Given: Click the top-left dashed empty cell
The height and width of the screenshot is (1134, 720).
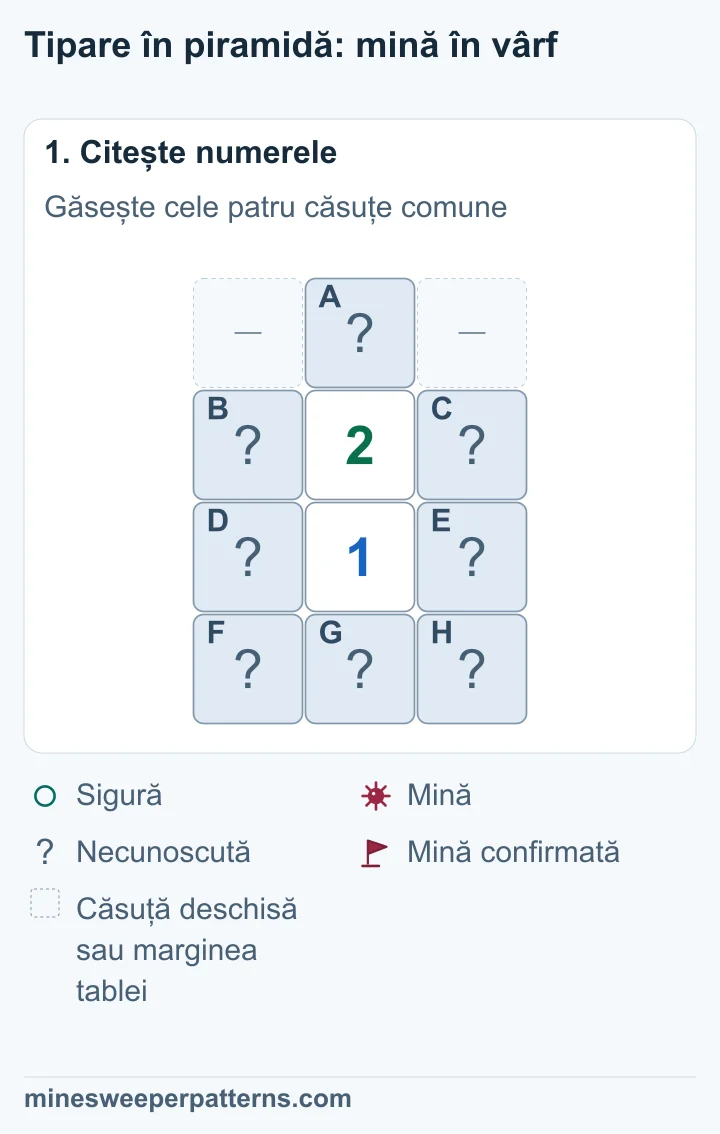Looking at the screenshot, I should coord(248,333).
